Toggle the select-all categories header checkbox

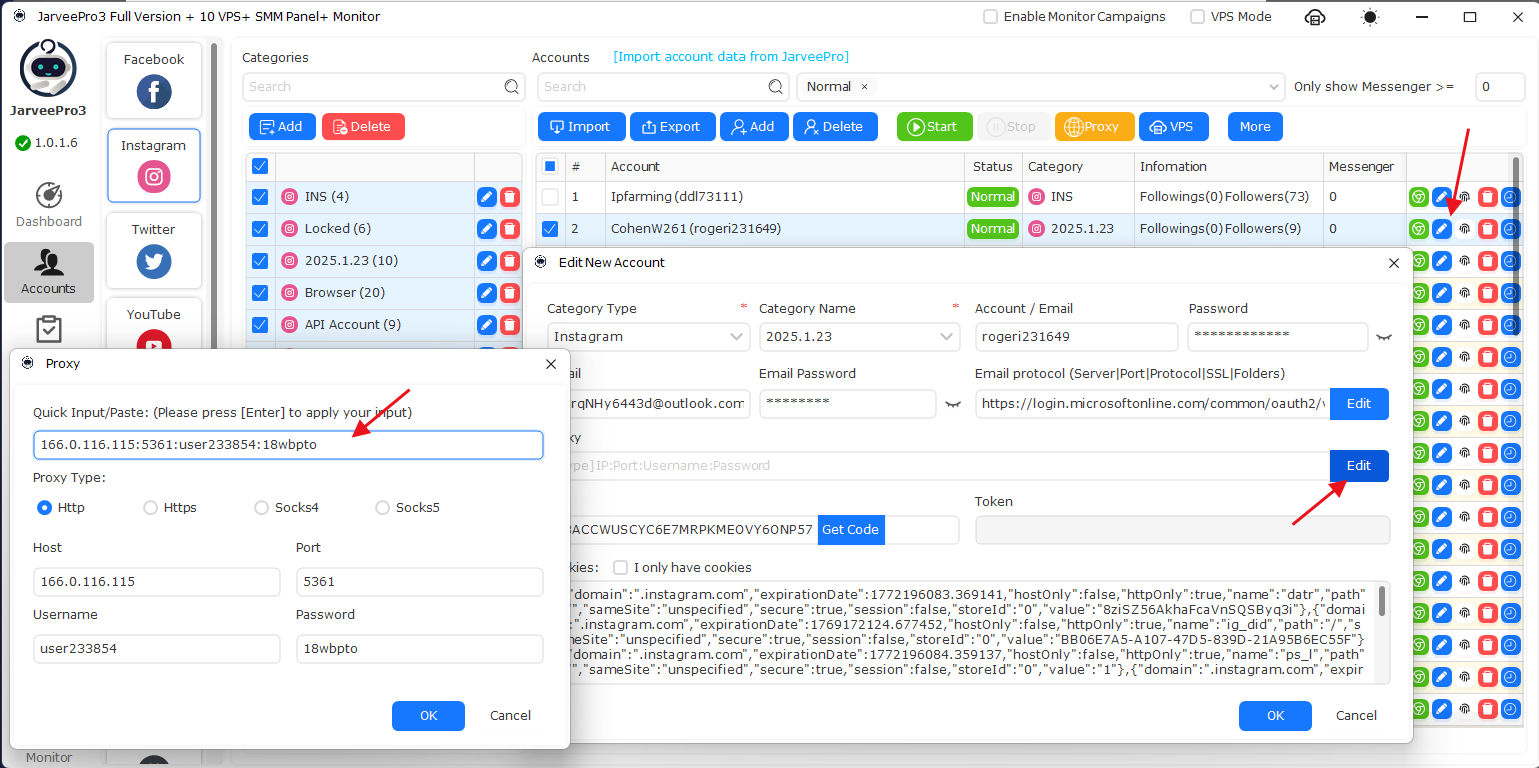260,166
